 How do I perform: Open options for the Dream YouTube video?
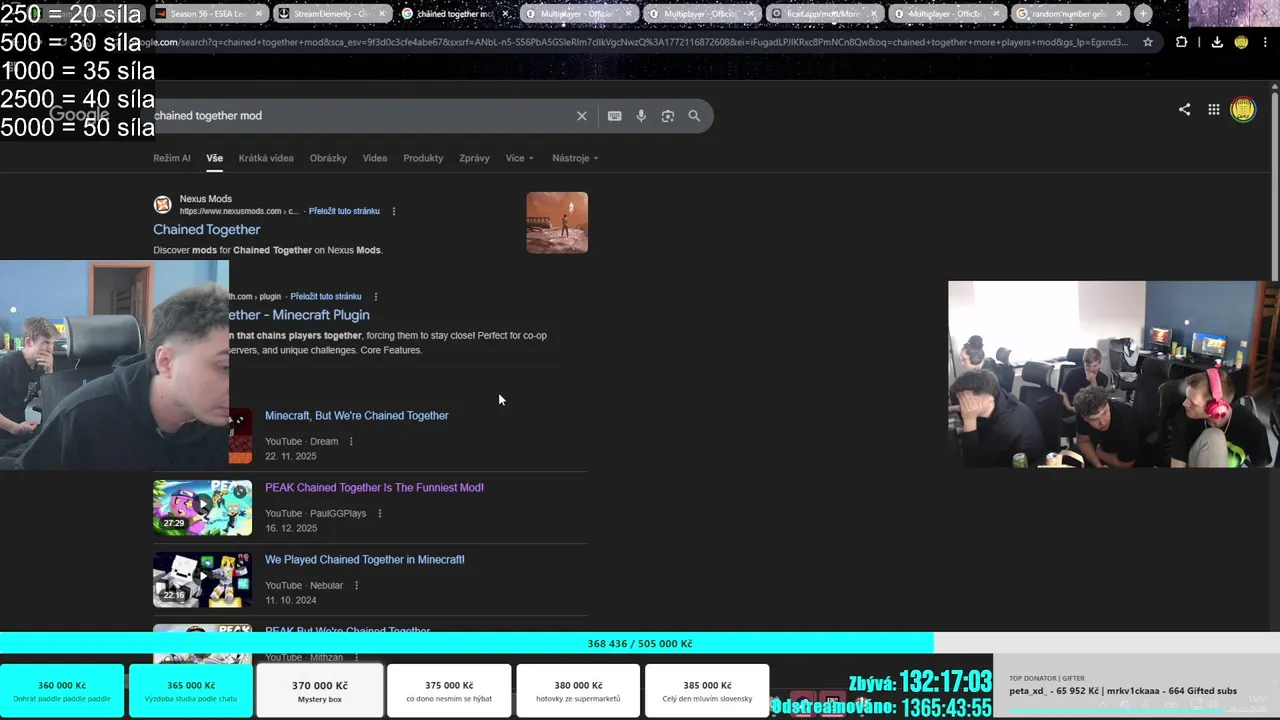tap(350, 442)
